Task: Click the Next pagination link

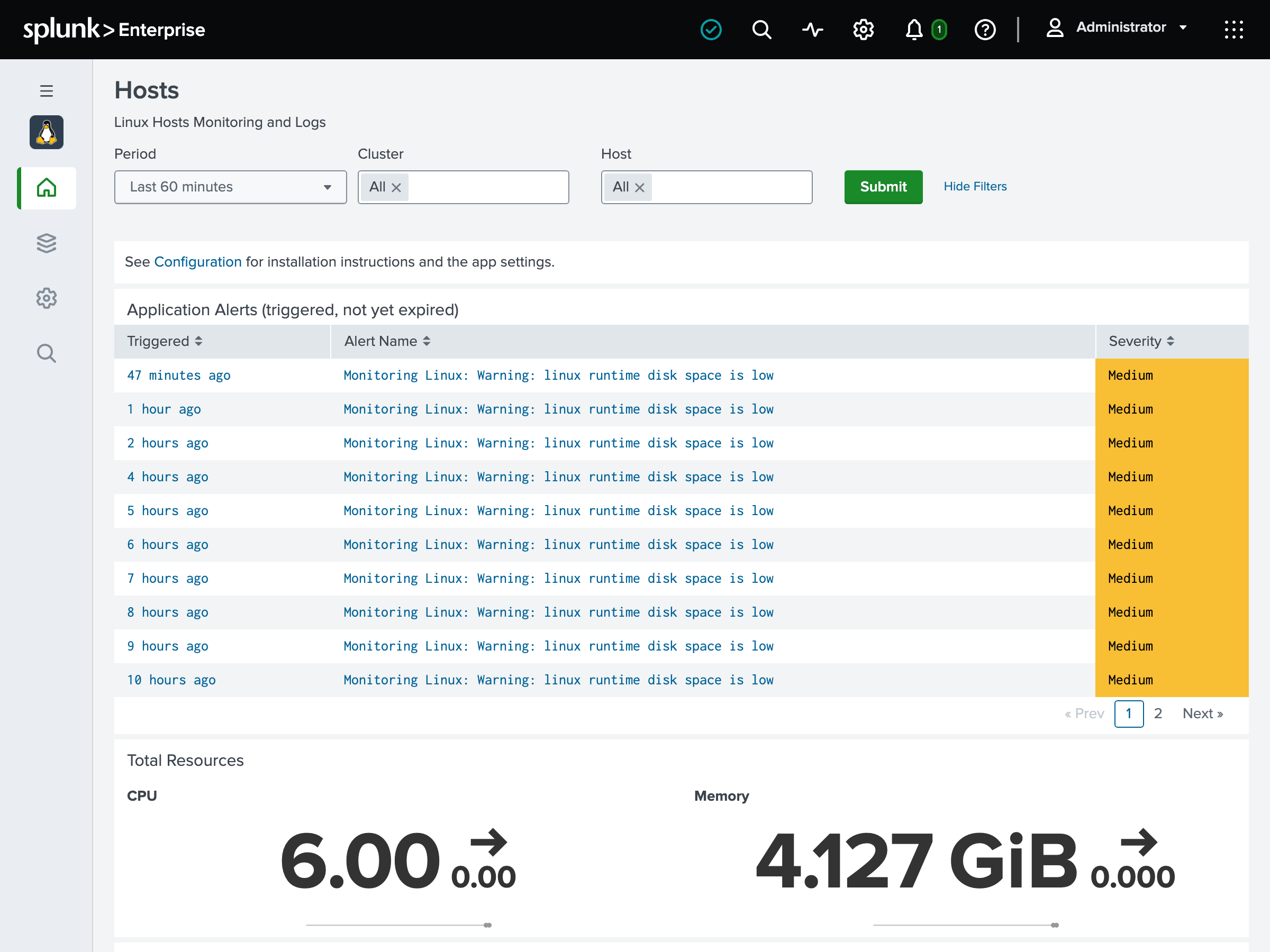Action: (1202, 713)
